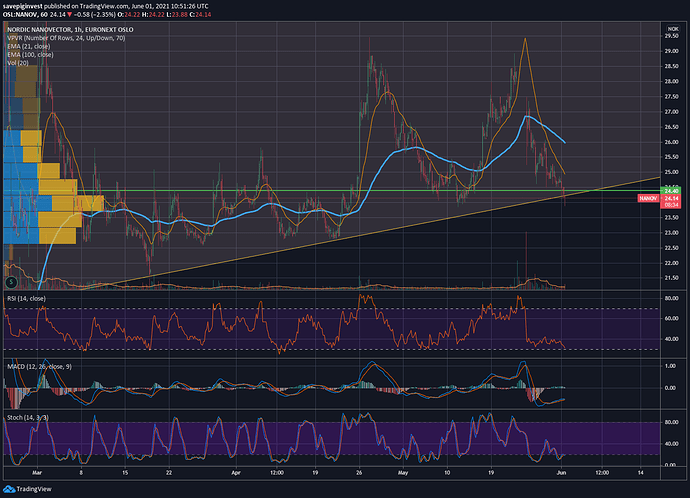The image size is (690, 498).
Task: Click the 15 date label on time axis
Action: point(125,473)
